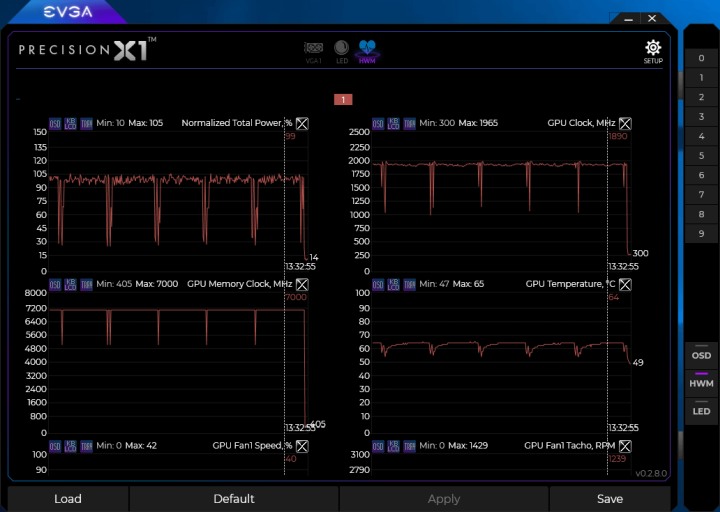Click the Load button
Screen dimensions: 720x512
click(x=68, y=499)
